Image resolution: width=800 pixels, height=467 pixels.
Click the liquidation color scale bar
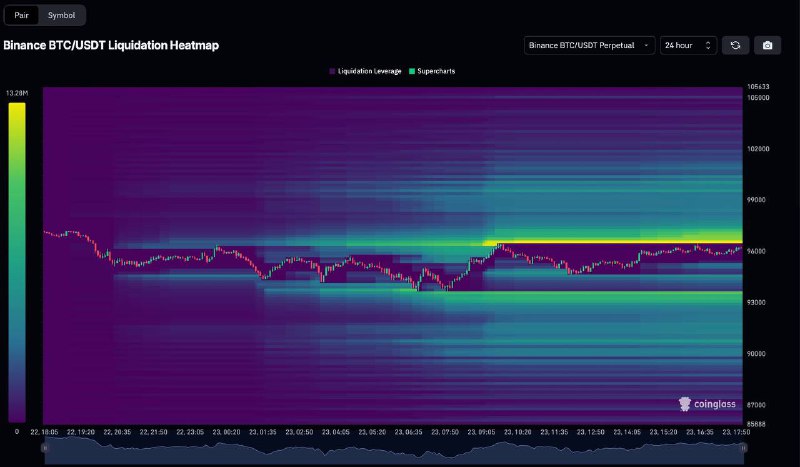17,262
